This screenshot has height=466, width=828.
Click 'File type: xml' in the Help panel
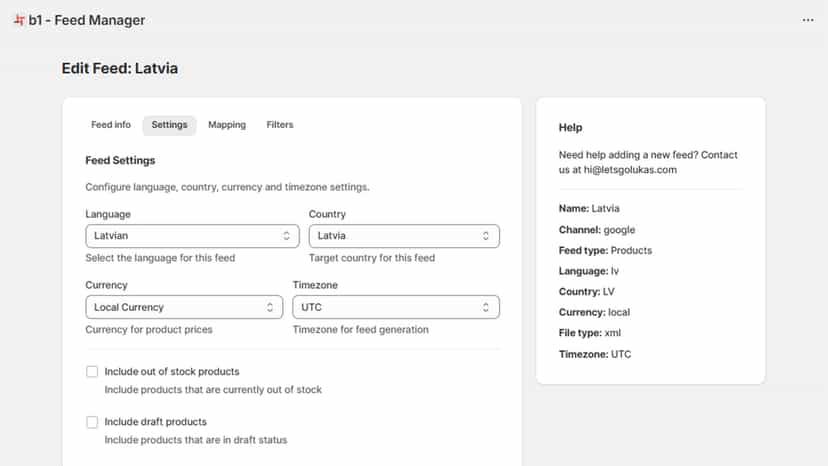(589, 332)
